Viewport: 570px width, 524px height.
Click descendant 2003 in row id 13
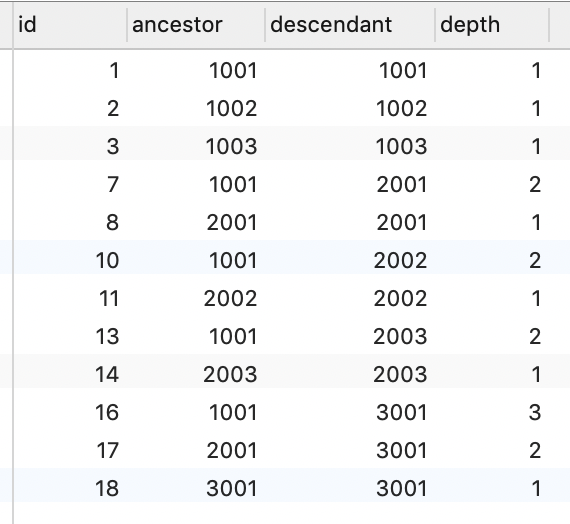click(400, 336)
